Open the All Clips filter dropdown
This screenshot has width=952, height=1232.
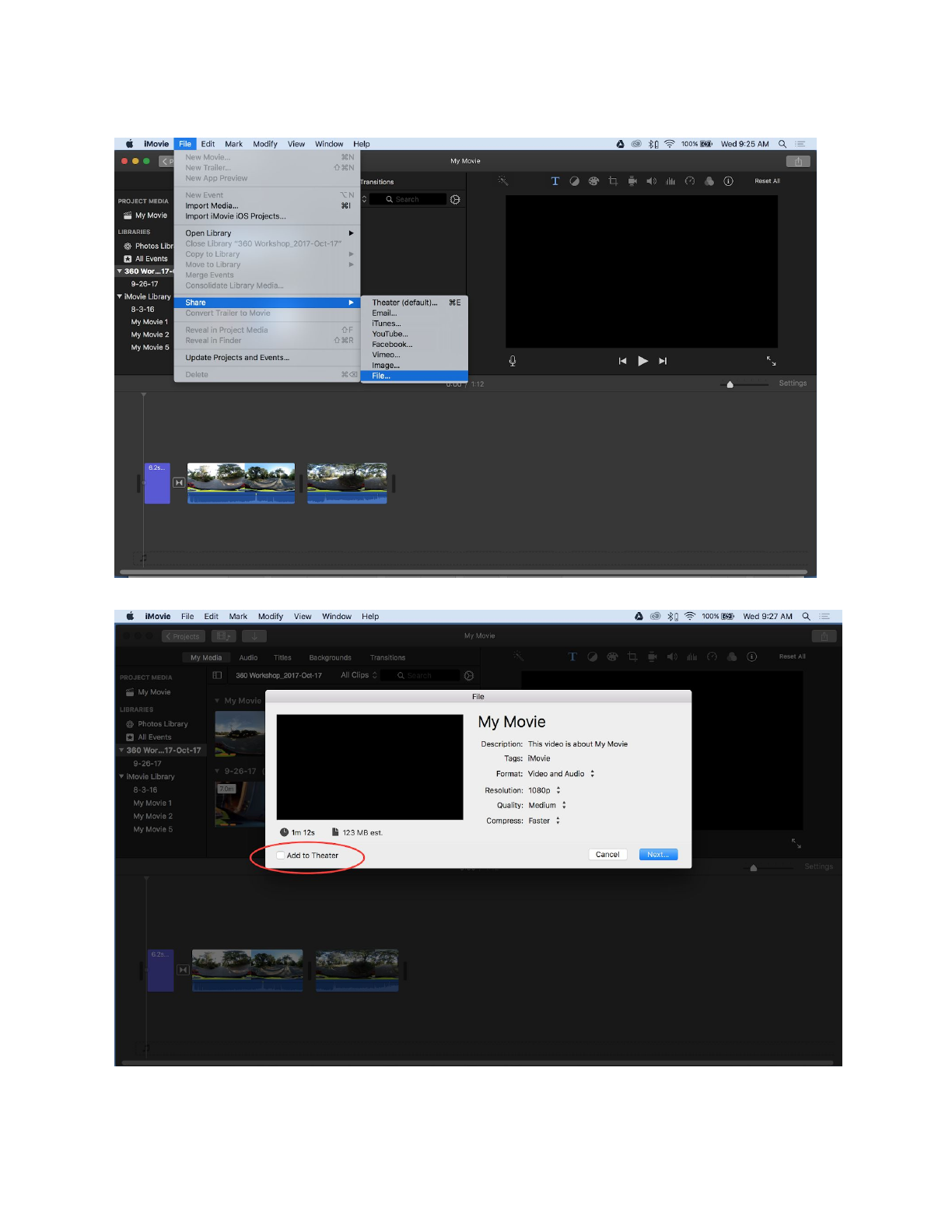click(359, 675)
